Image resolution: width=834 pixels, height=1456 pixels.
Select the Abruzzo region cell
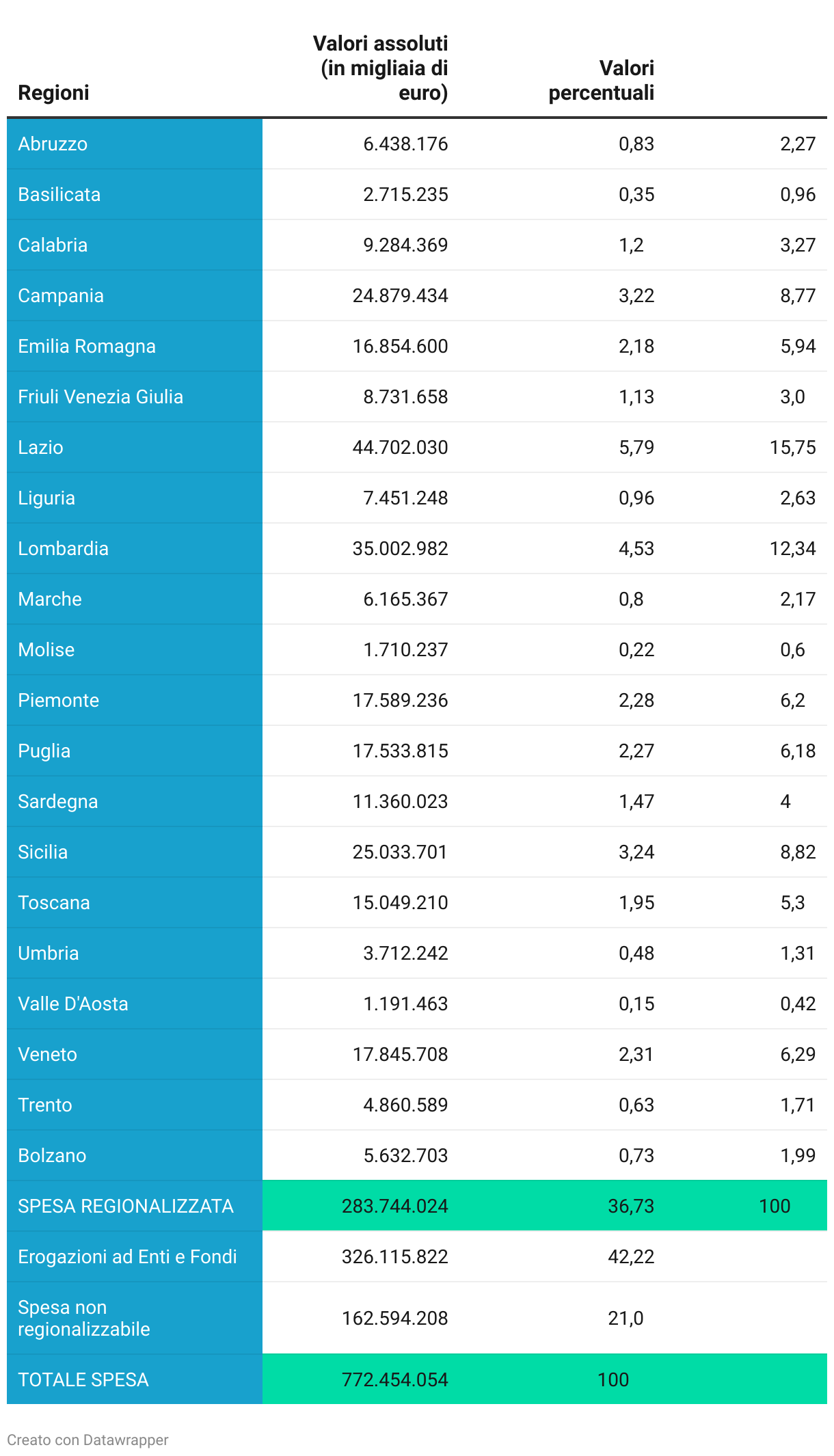click(x=53, y=144)
